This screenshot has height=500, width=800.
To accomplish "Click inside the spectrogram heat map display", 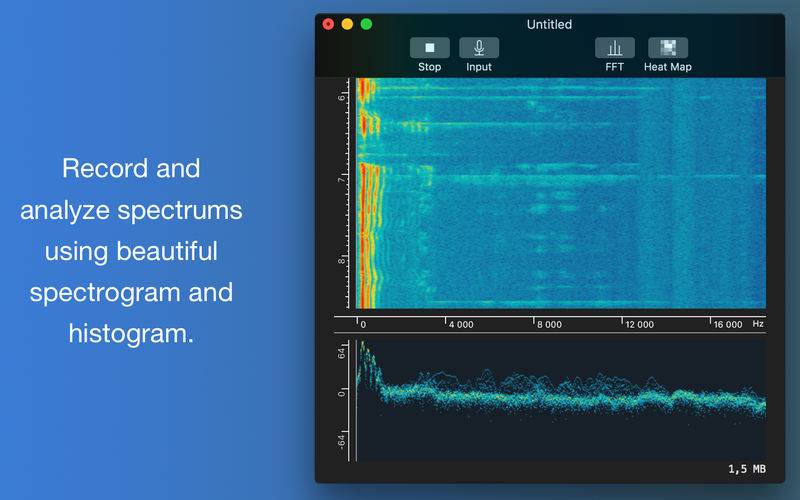I will [561, 193].
